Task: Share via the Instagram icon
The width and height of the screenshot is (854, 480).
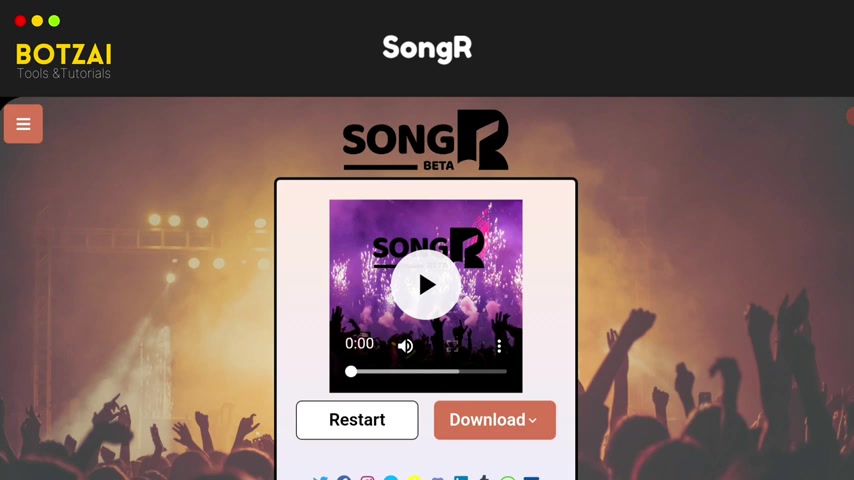Action: (367, 478)
